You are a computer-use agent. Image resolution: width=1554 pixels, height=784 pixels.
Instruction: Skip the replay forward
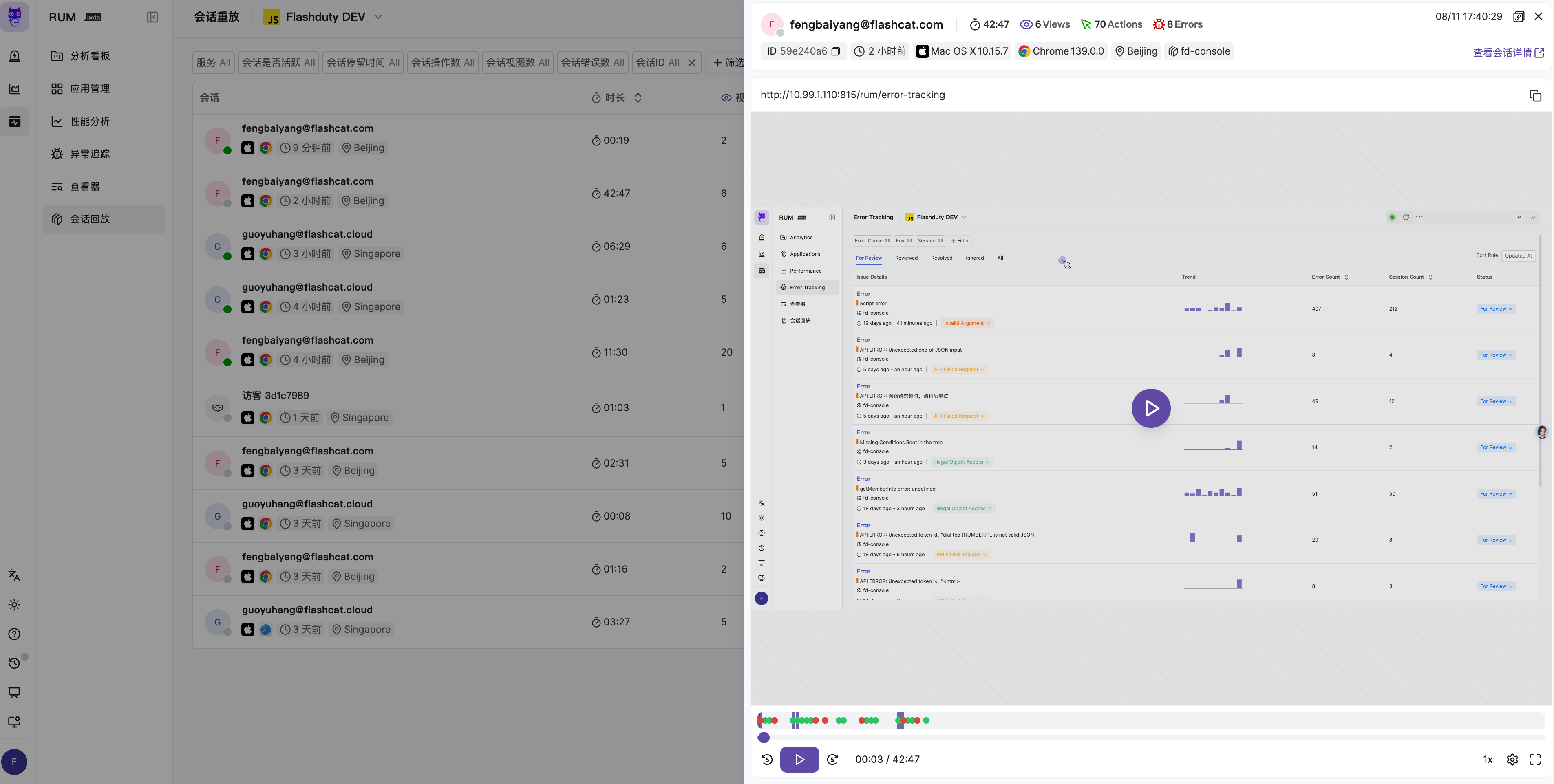pyautogui.click(x=832, y=759)
